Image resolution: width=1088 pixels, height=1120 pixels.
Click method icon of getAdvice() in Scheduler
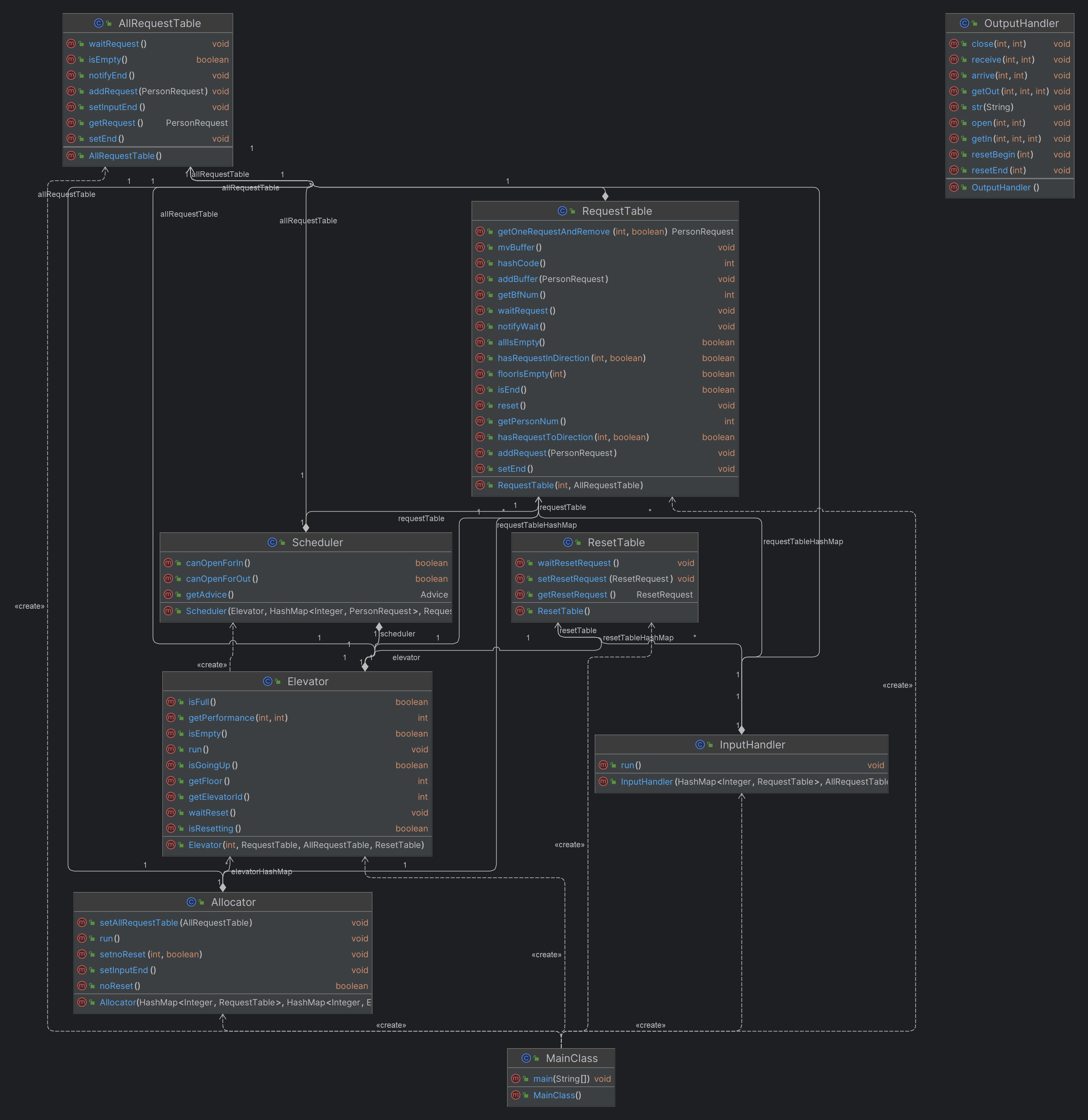169,595
